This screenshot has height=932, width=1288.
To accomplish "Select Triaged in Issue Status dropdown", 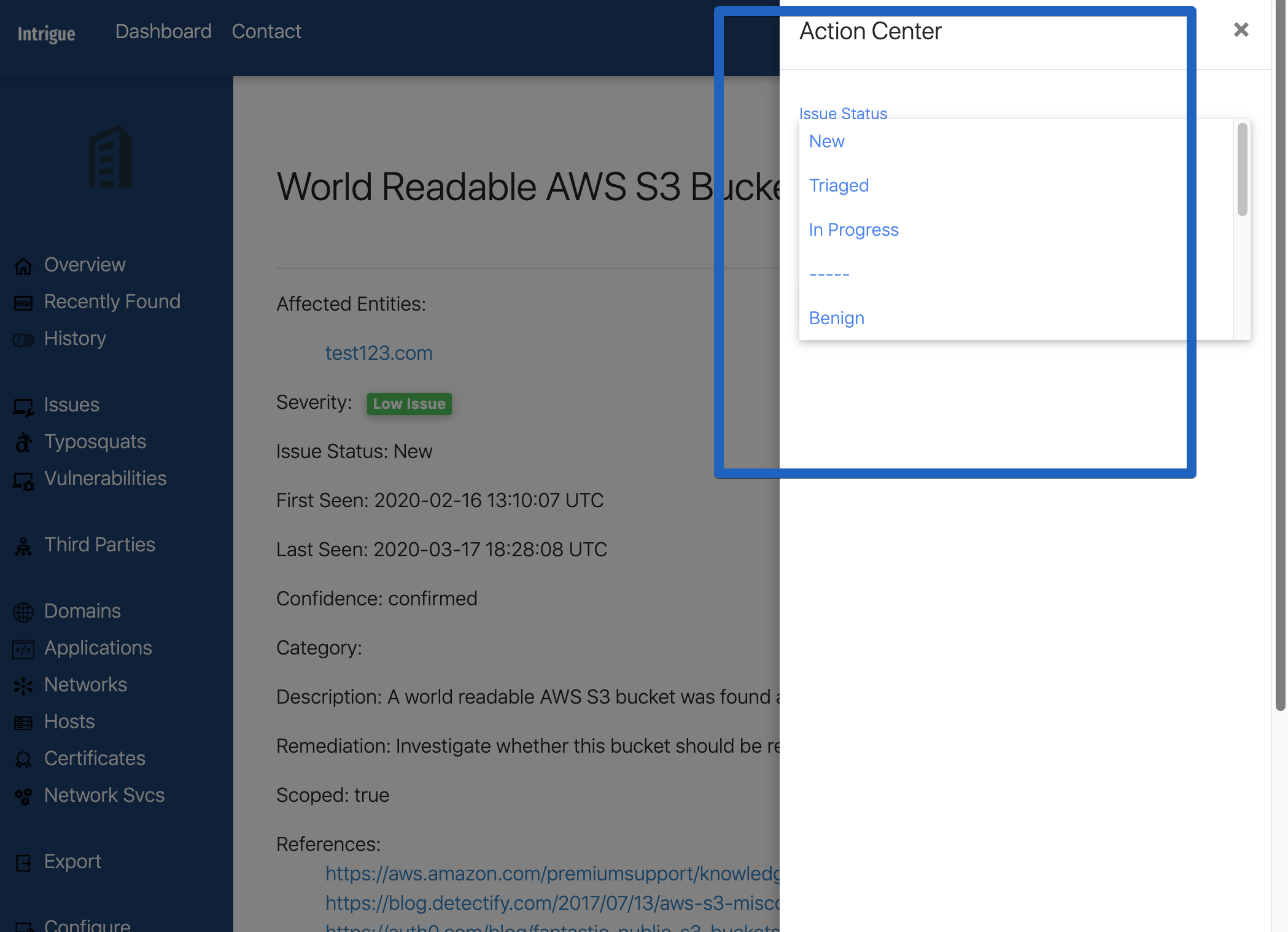I will coord(1015,185).
